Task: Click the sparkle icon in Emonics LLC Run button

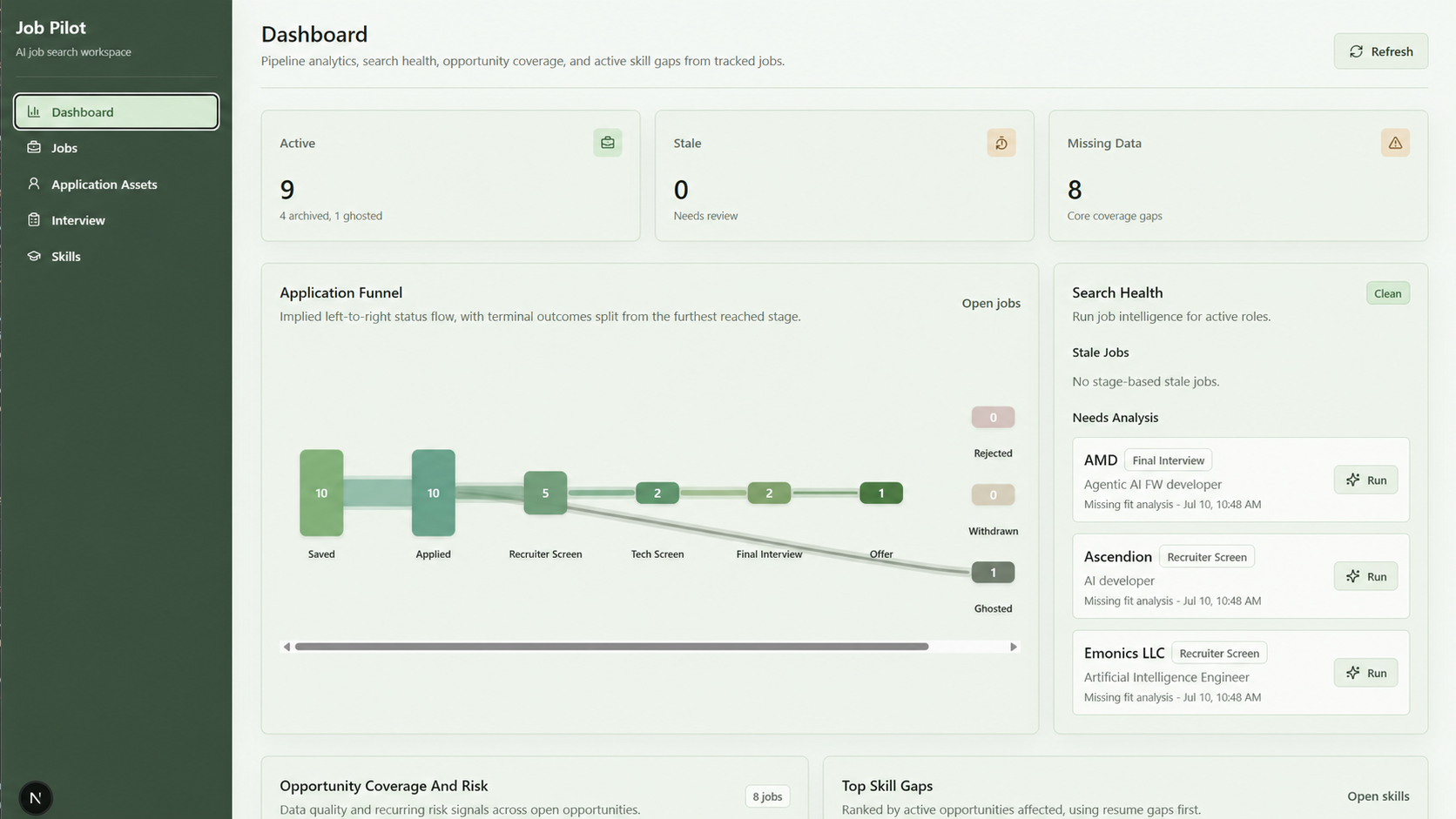Action: 1352,673
